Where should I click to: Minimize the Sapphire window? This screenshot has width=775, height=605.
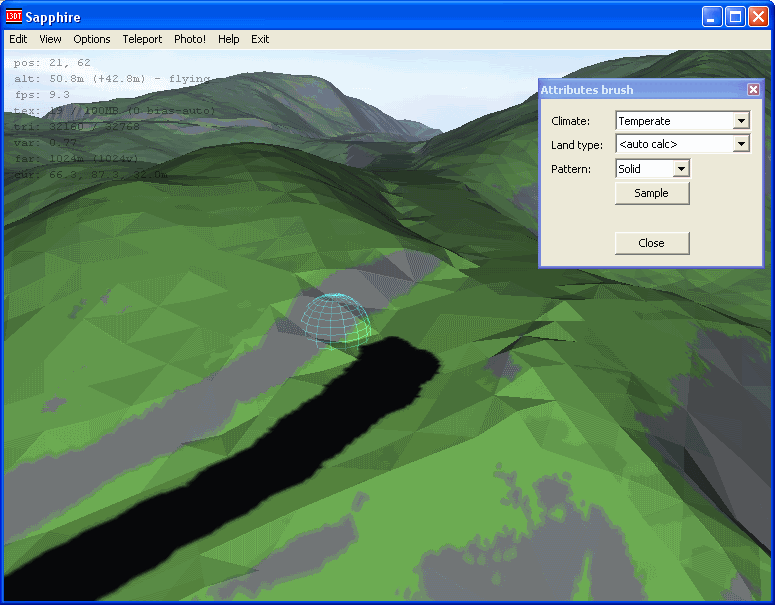pos(711,17)
